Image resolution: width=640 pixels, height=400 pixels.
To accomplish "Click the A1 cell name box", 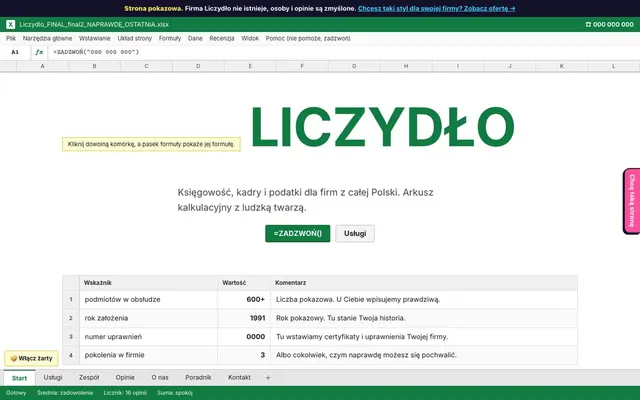I will tap(15, 52).
